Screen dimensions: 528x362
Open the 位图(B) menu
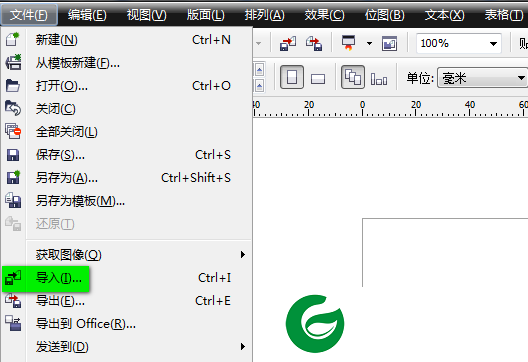385,15
